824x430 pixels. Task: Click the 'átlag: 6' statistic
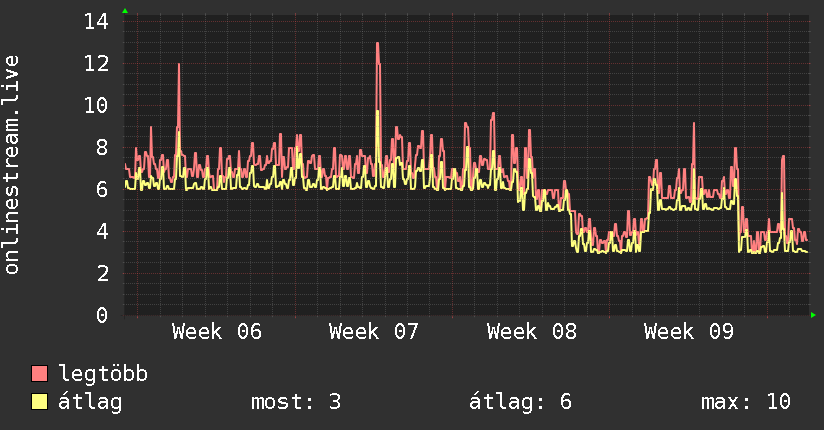[520, 402]
